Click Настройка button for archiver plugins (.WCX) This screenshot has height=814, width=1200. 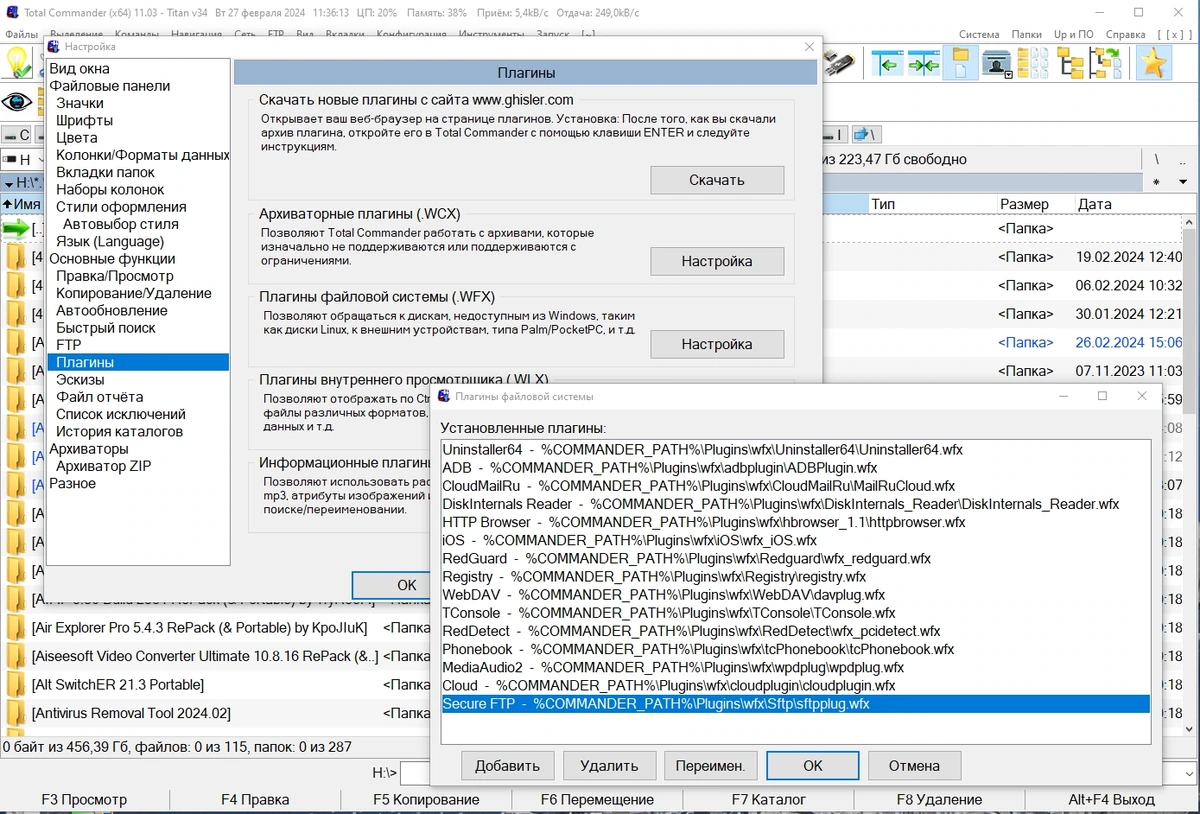pos(717,261)
